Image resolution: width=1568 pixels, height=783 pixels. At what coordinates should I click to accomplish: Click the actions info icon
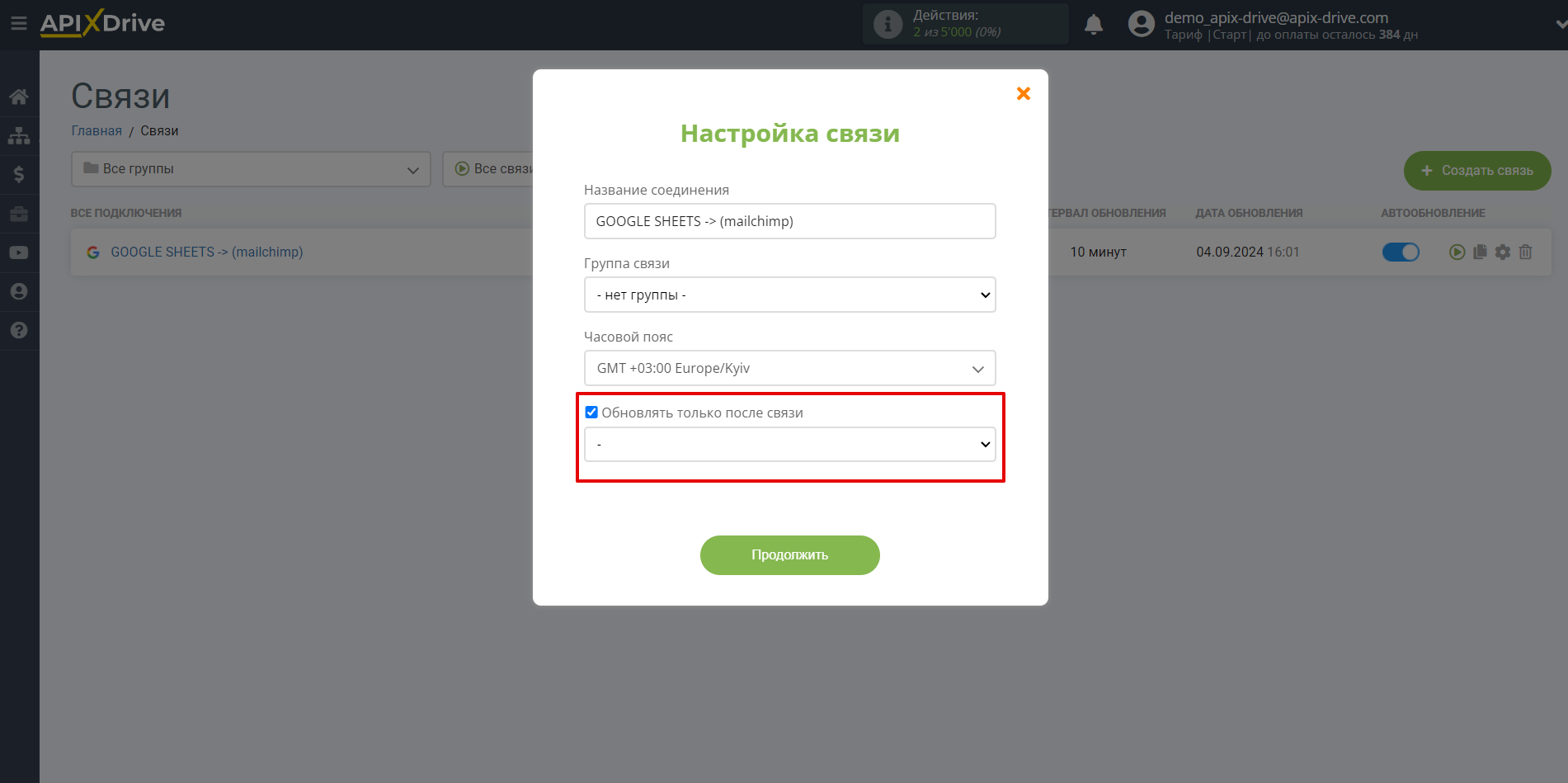click(x=888, y=24)
